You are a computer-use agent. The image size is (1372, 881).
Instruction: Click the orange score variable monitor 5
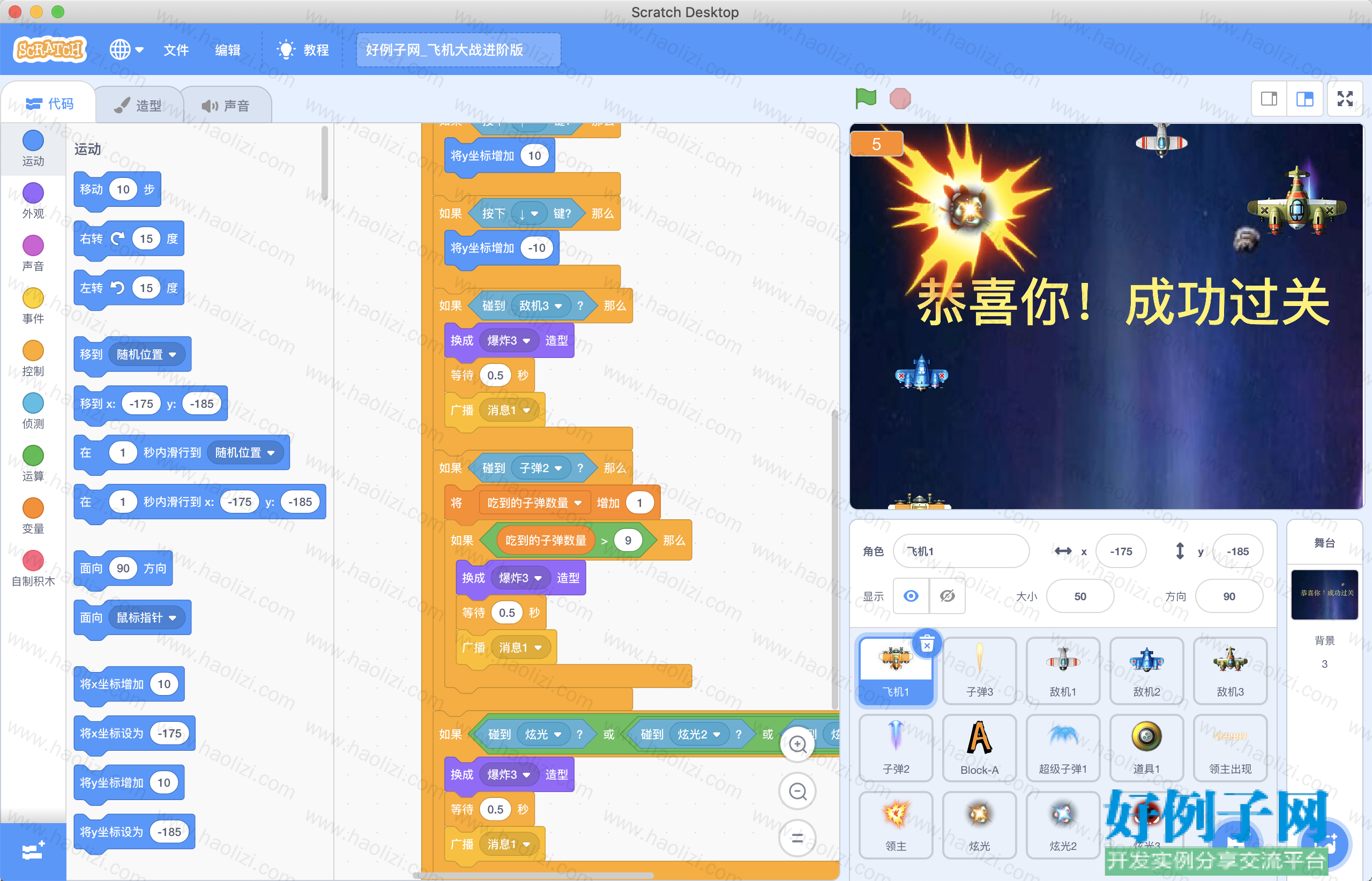[876, 144]
